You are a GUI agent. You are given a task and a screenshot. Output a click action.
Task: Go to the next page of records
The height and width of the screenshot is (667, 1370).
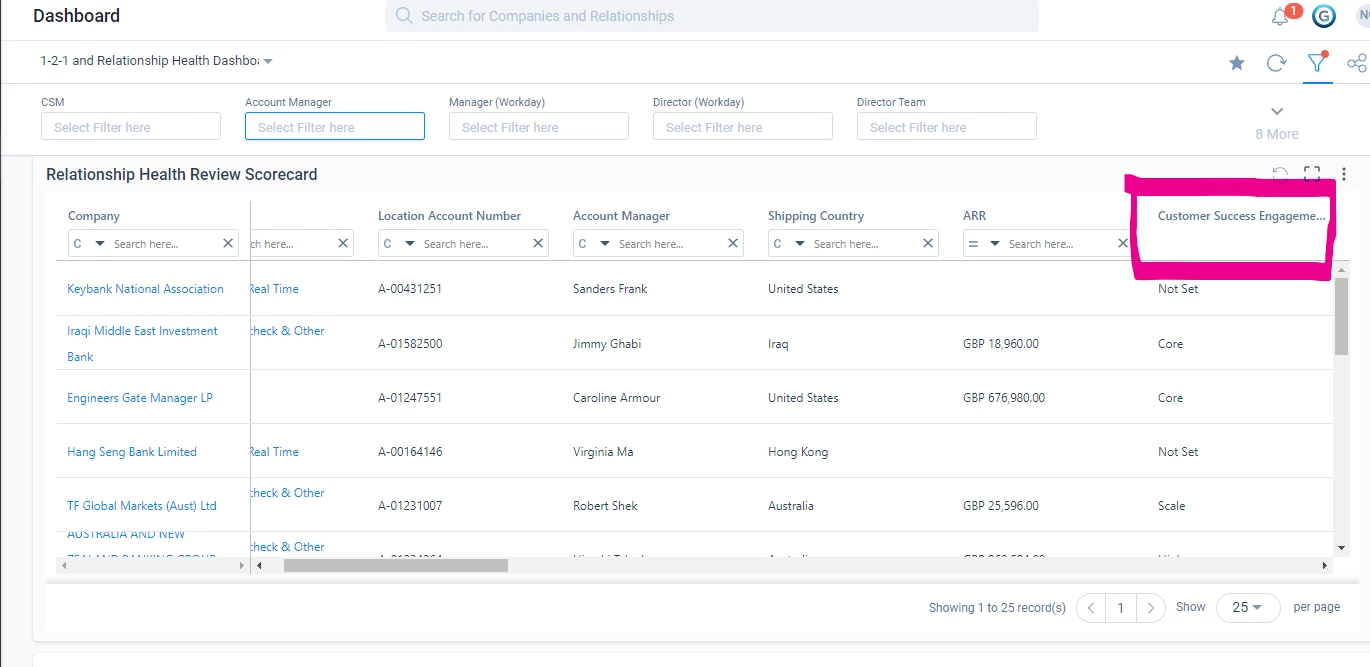[1152, 607]
